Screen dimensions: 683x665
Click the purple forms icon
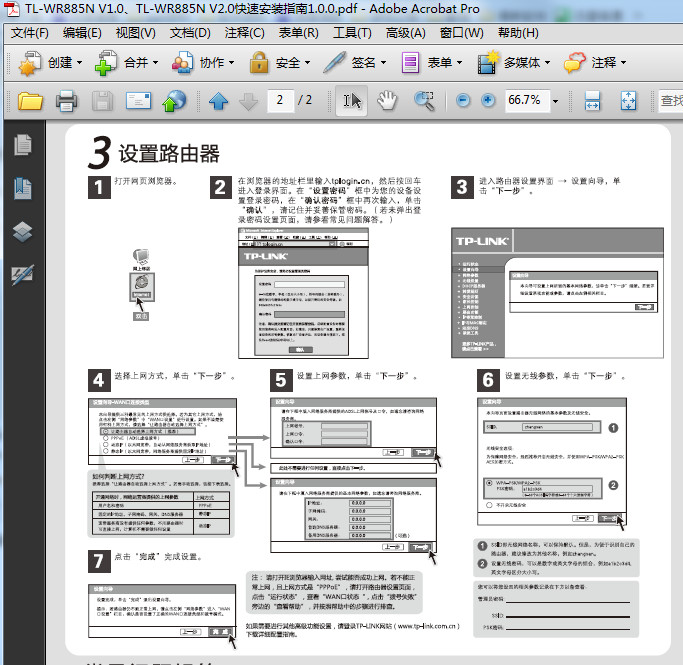click(410, 63)
